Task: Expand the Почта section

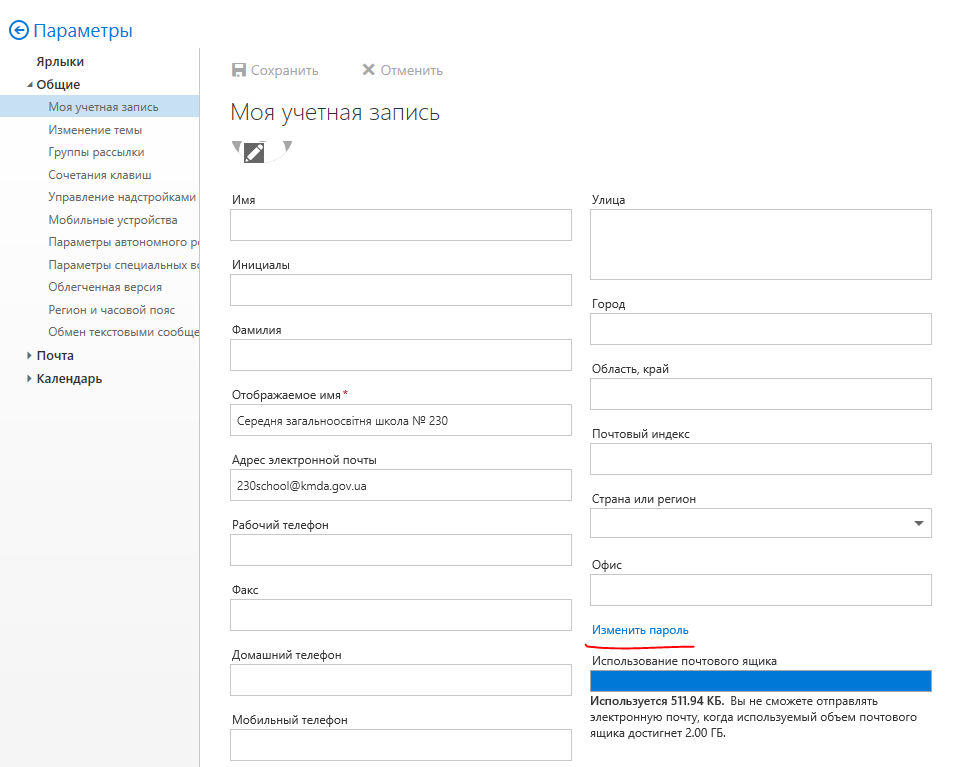Action: point(29,355)
